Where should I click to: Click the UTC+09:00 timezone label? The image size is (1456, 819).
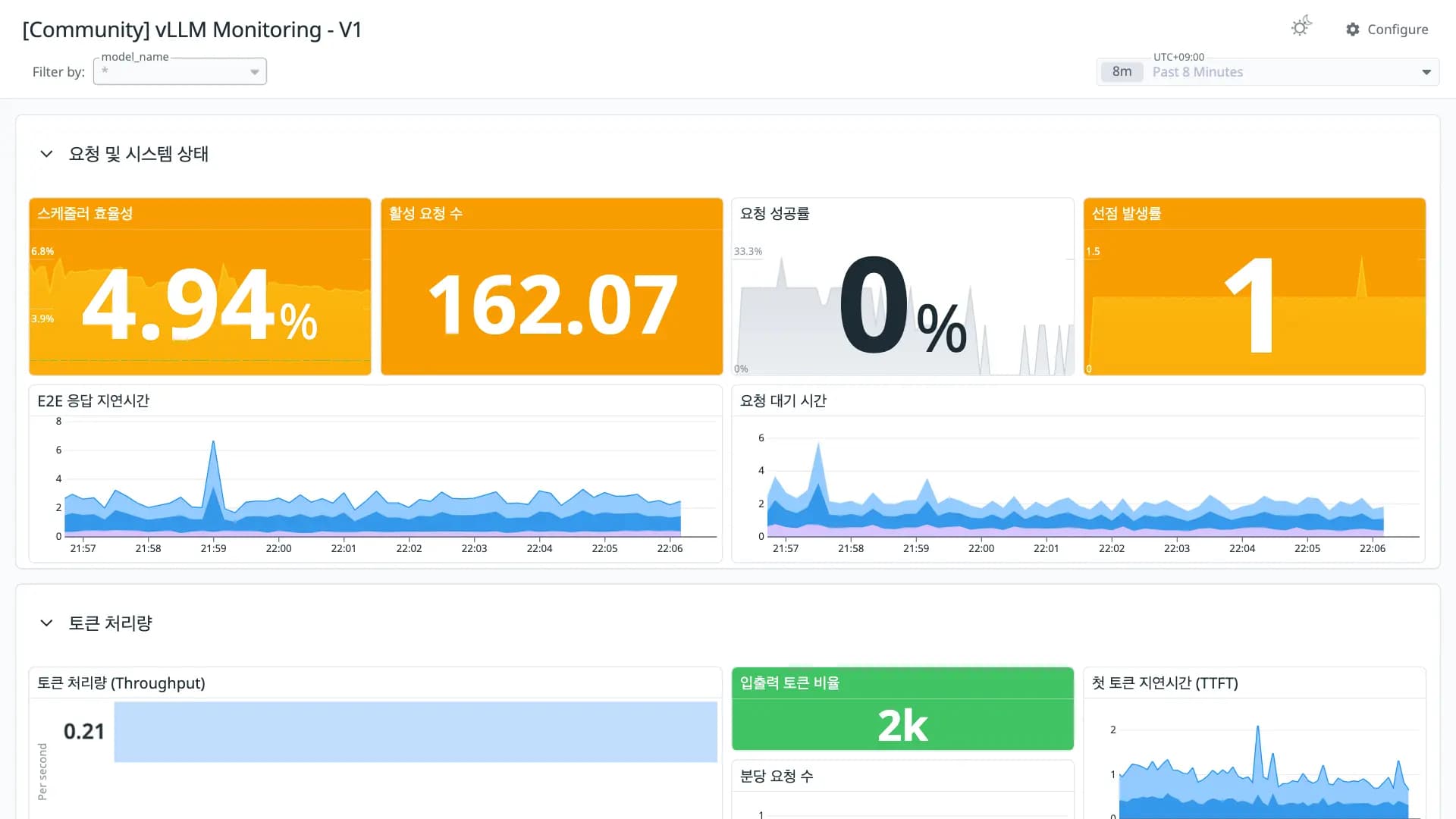pyautogui.click(x=1178, y=57)
